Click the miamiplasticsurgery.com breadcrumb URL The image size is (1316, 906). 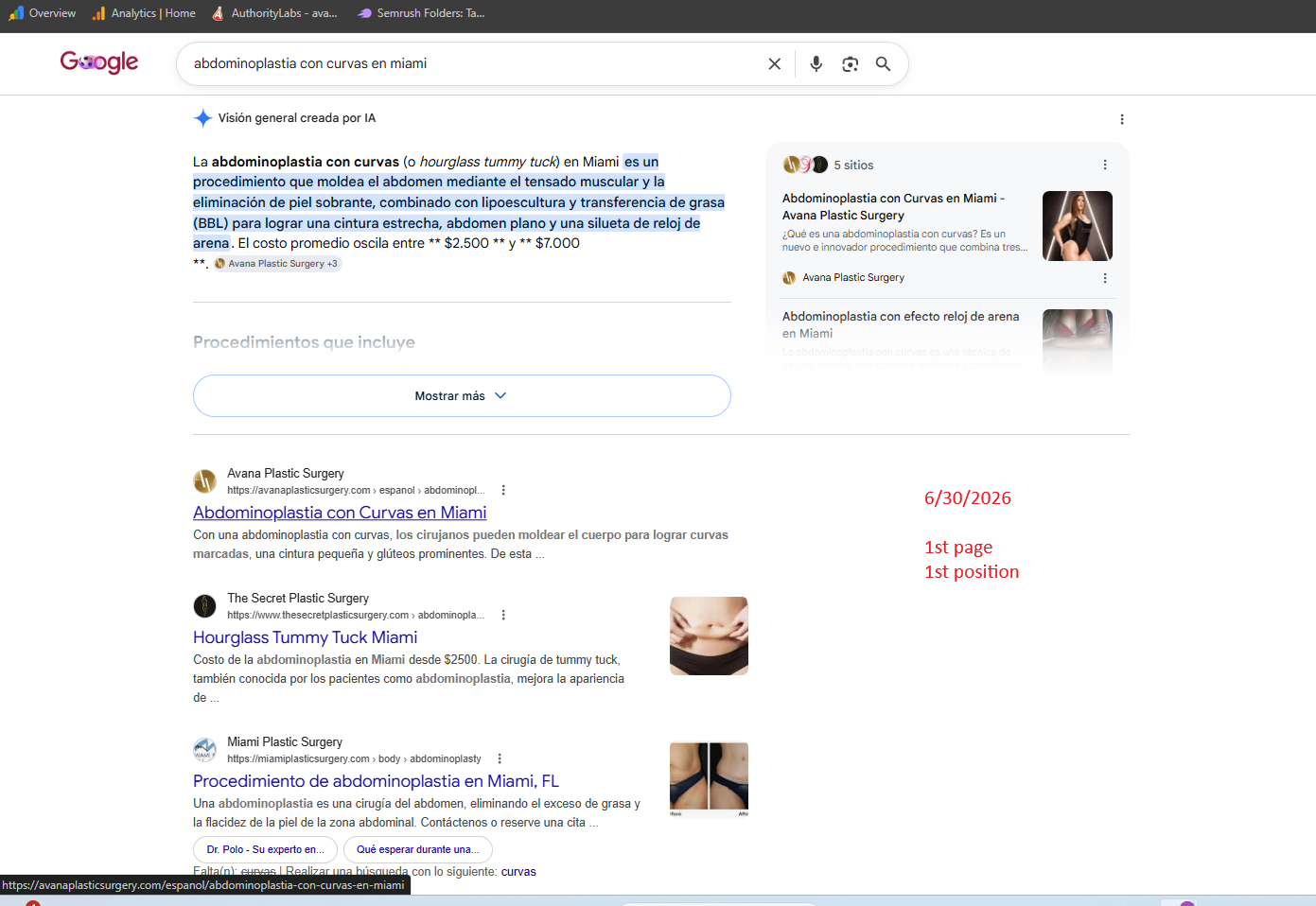354,758
